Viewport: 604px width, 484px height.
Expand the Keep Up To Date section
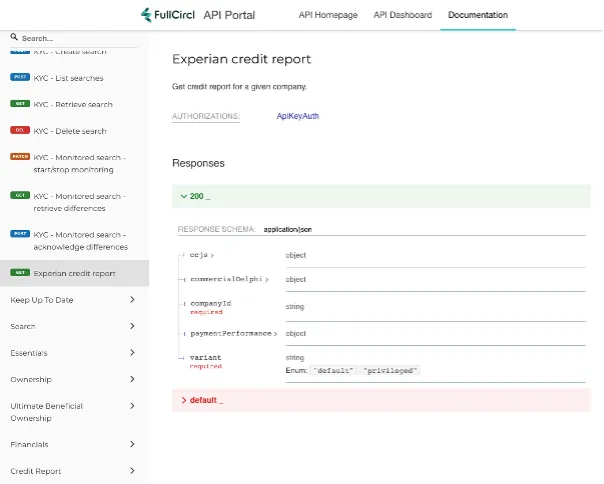[x=74, y=300]
